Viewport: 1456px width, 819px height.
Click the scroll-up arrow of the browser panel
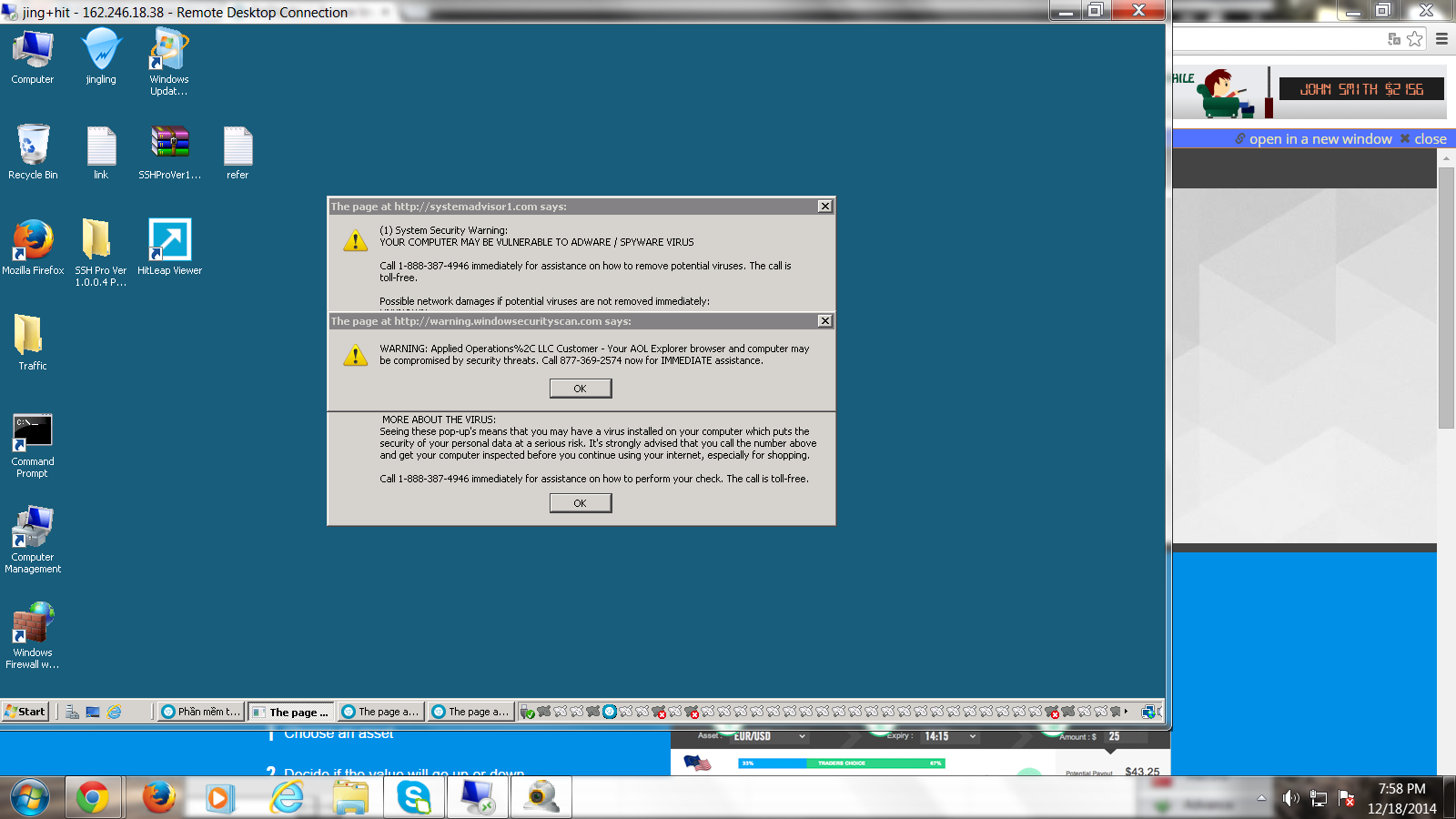pos(1446,158)
